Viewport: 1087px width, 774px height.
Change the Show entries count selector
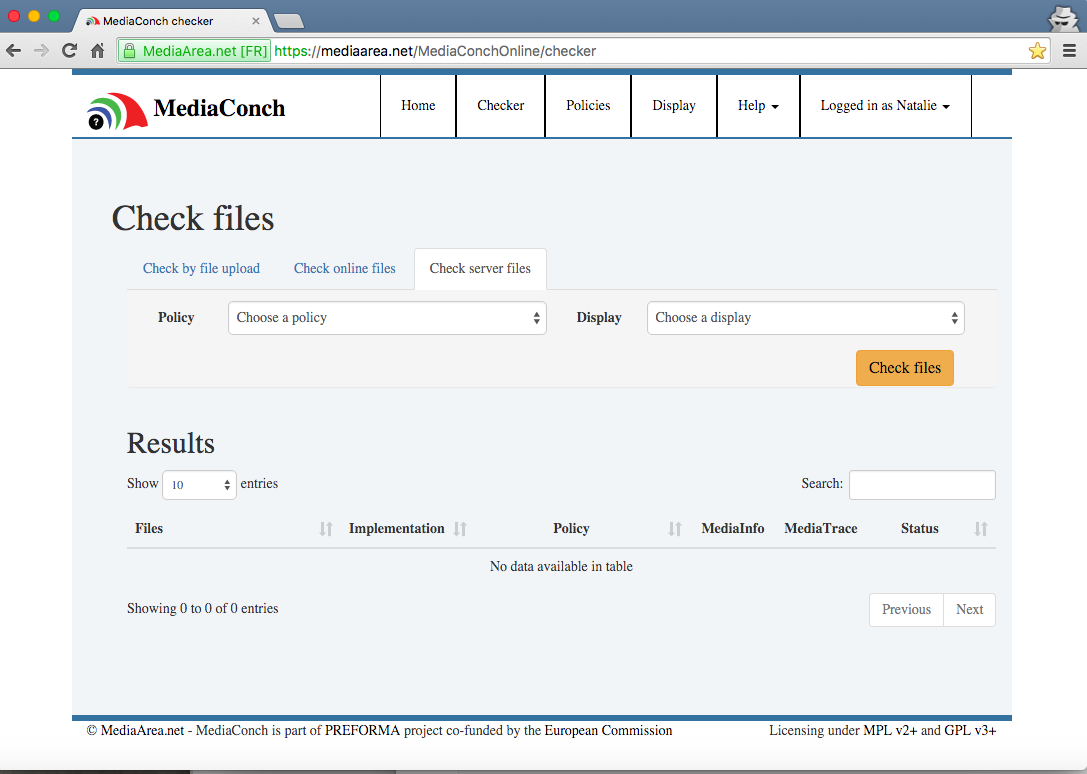pyautogui.click(x=199, y=485)
